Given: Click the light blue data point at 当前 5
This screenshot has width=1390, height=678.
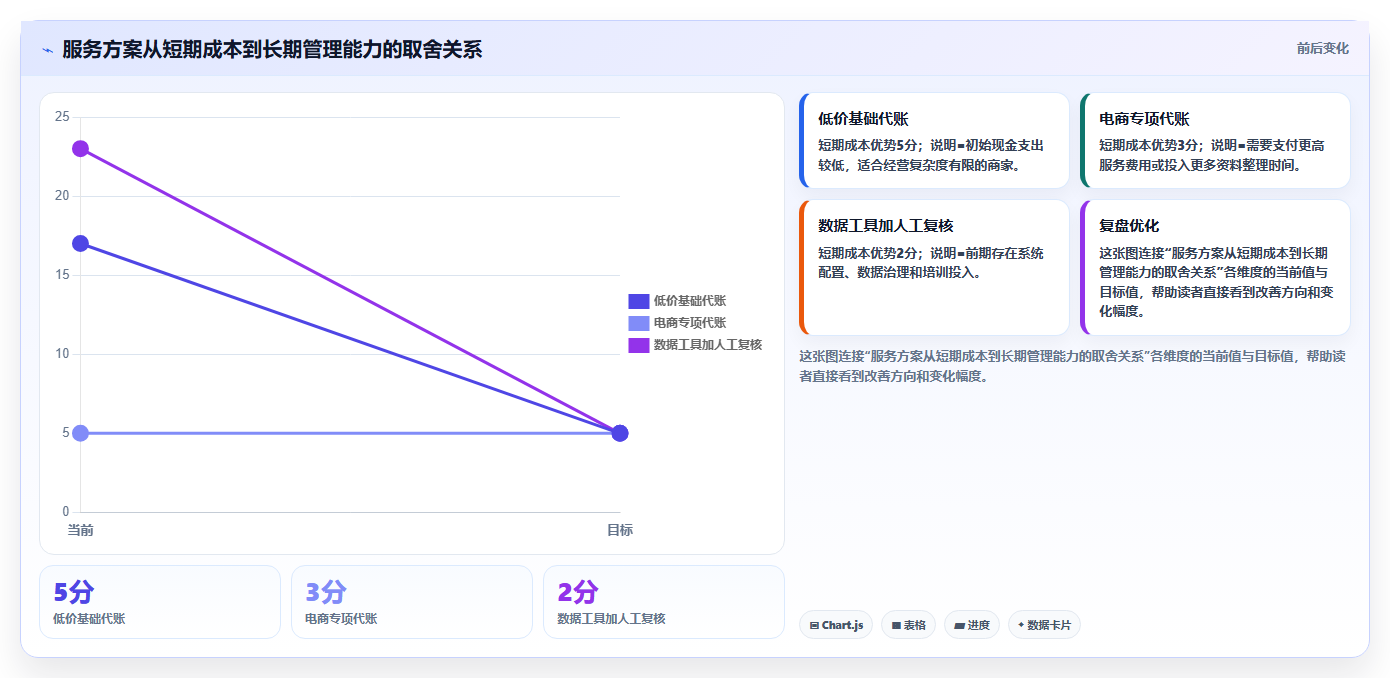Looking at the screenshot, I should (80, 433).
